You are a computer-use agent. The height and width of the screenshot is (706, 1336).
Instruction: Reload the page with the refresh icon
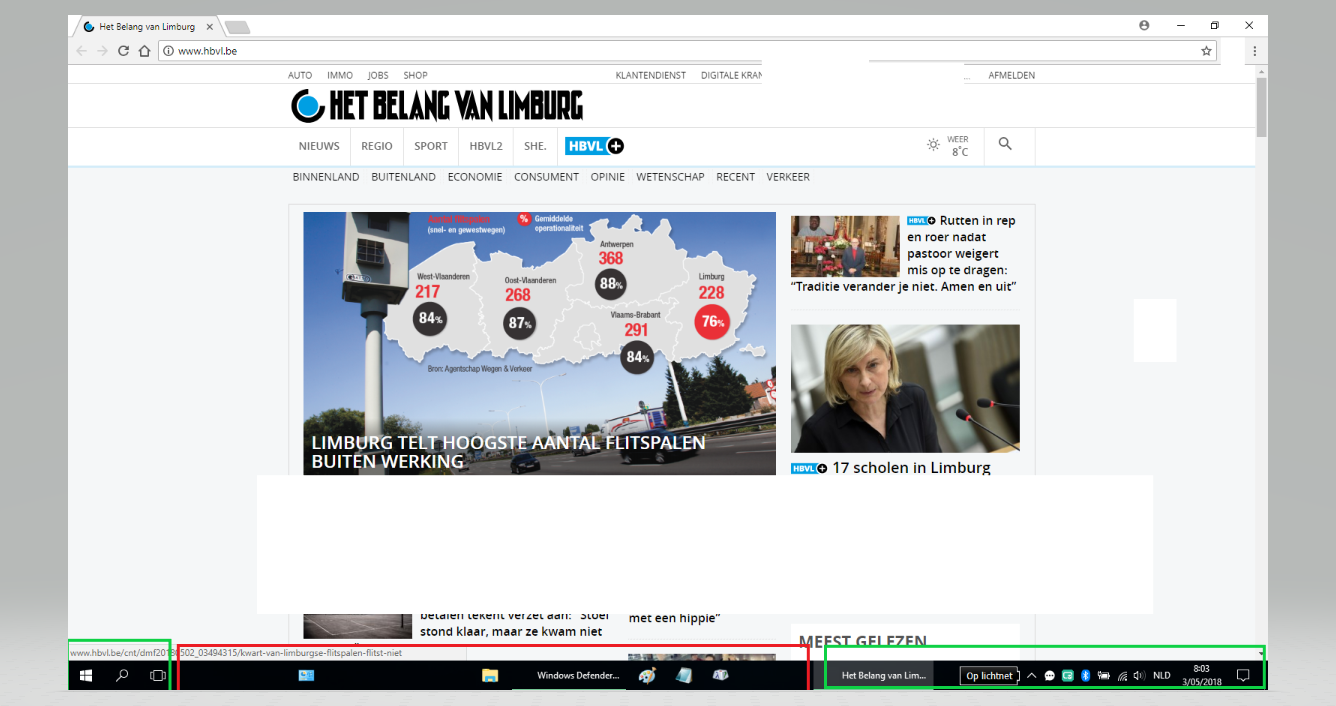click(x=124, y=51)
